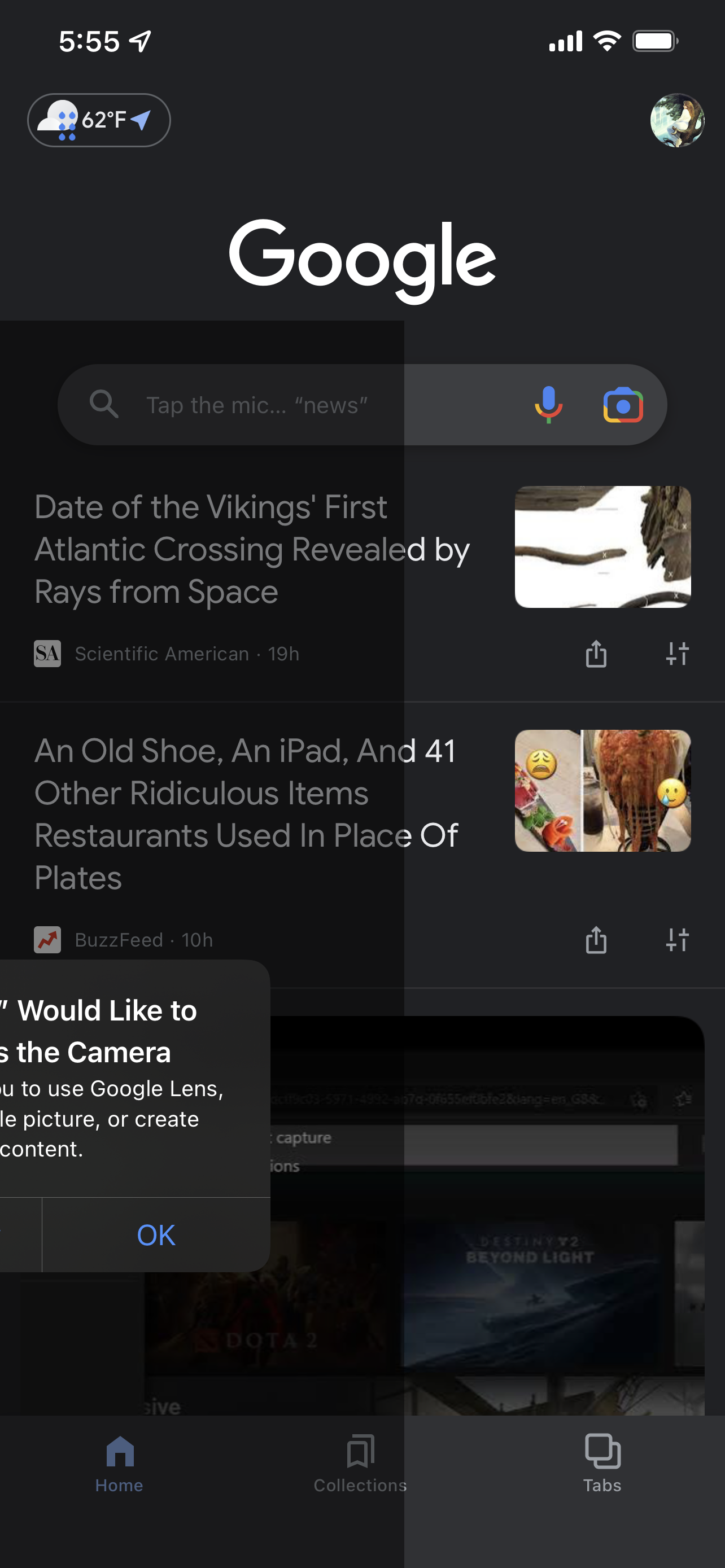Share the BuzzFeed restaurant plates article
725x1568 pixels.
click(x=596, y=940)
